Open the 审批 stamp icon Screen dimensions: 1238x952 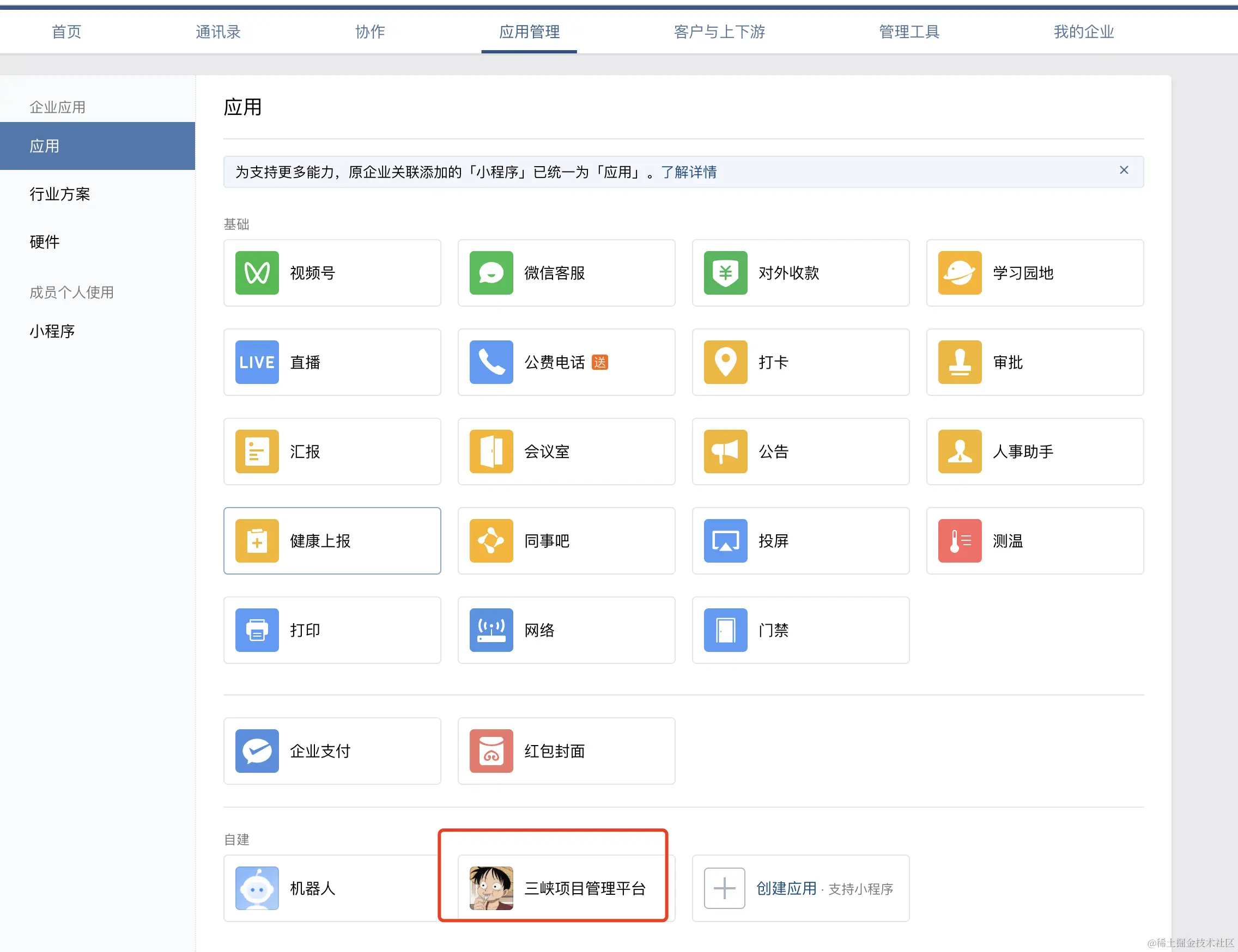(959, 362)
